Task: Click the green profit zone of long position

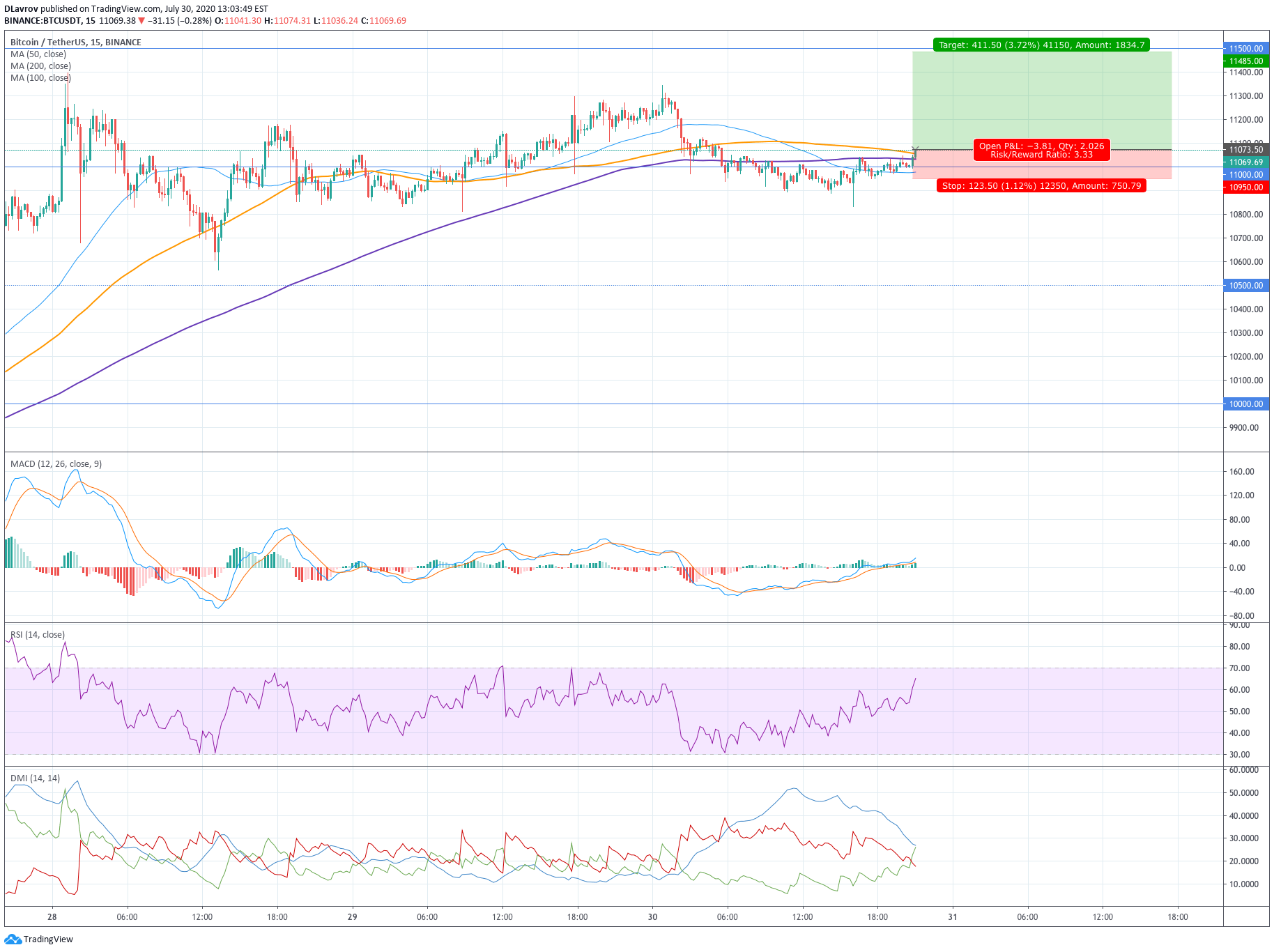Action: tap(1042, 101)
